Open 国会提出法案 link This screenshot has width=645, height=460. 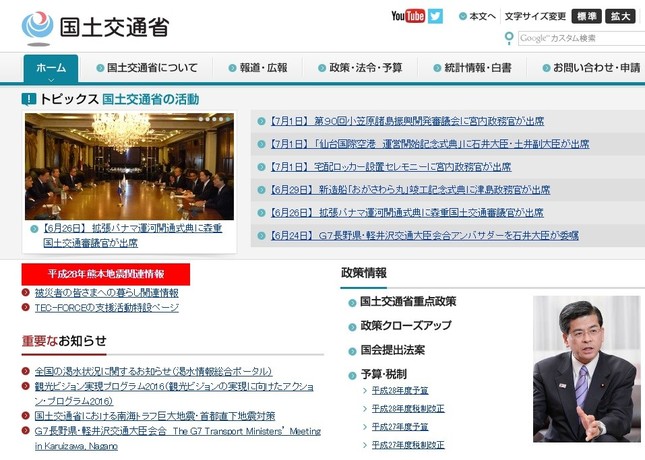click(x=392, y=350)
